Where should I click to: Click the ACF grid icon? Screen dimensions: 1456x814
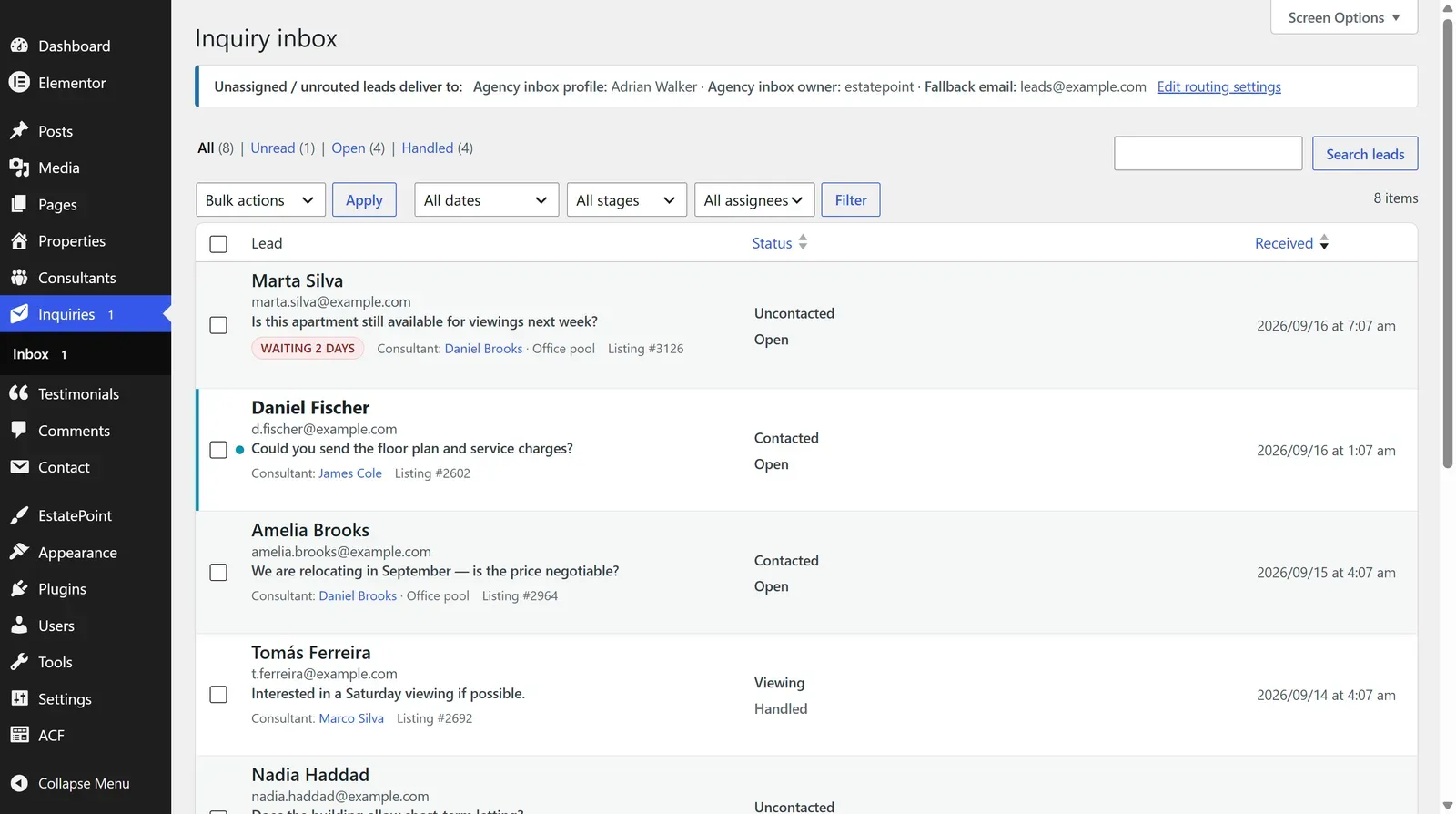click(x=19, y=735)
